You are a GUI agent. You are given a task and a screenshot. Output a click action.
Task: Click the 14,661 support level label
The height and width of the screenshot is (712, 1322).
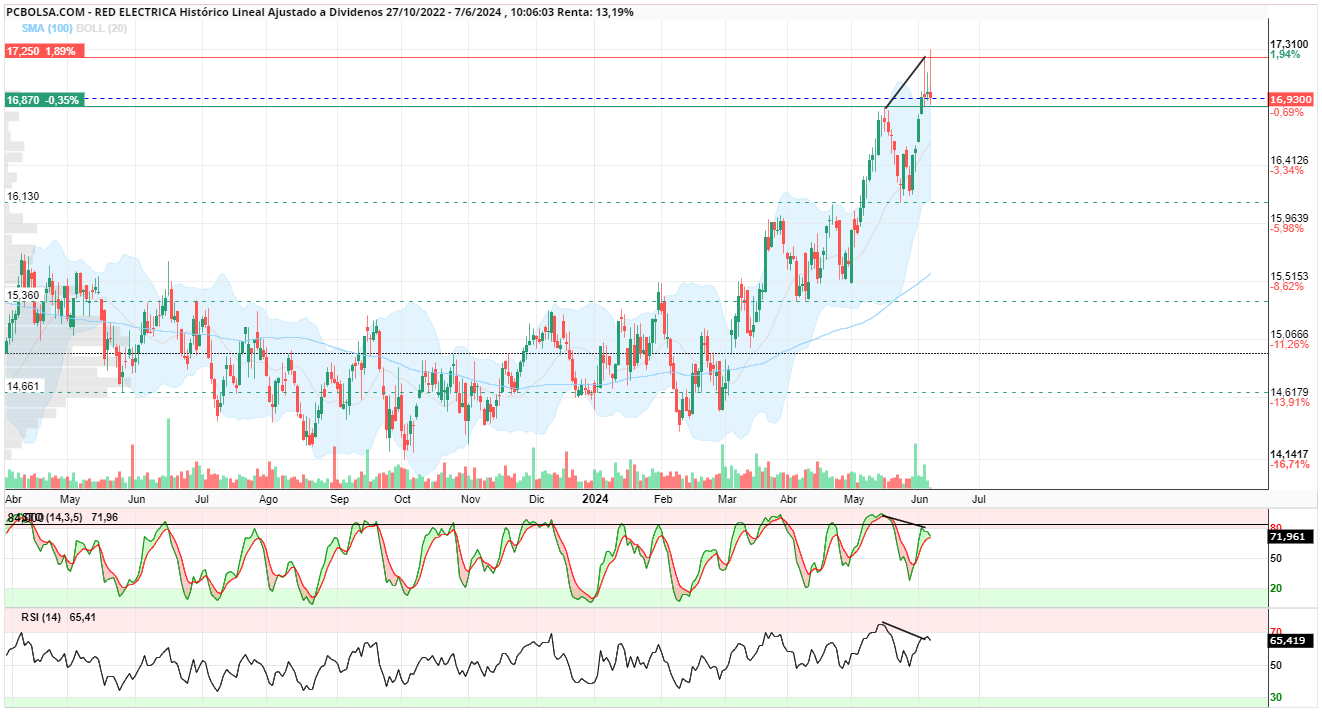click(23, 385)
